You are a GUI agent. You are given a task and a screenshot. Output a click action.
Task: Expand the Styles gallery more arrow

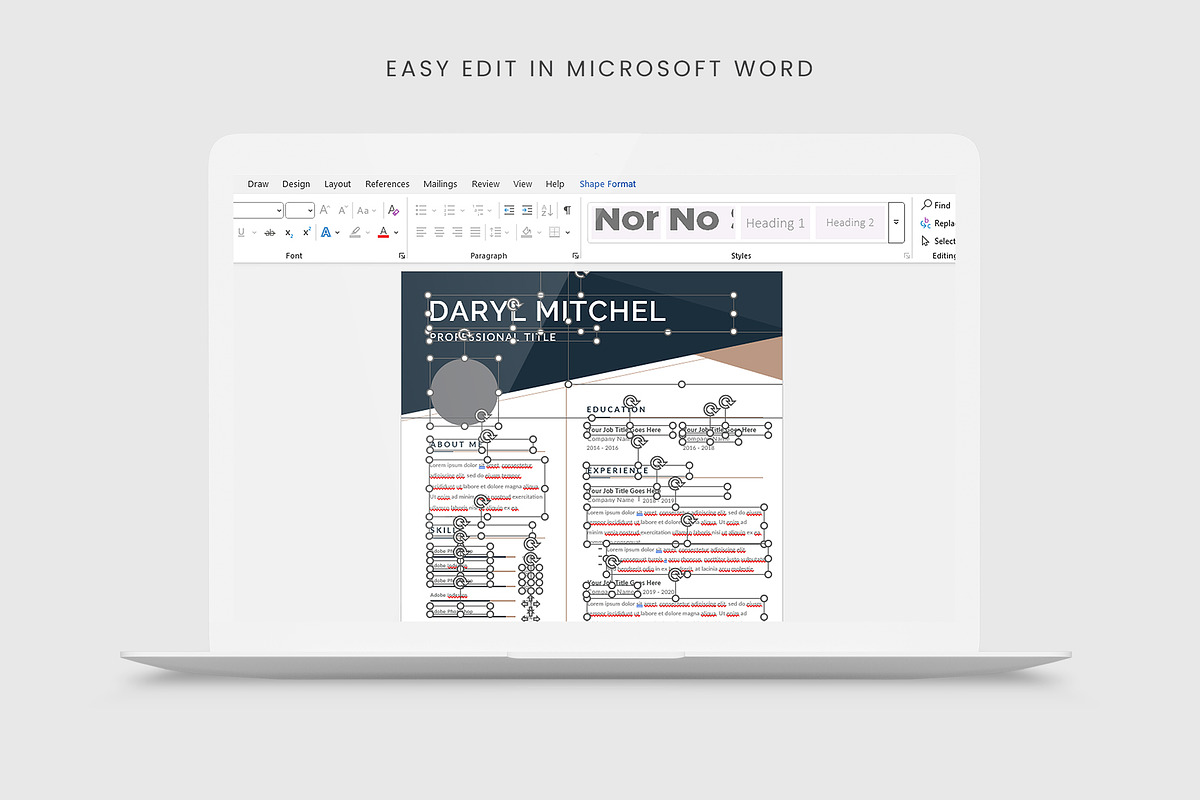click(896, 223)
